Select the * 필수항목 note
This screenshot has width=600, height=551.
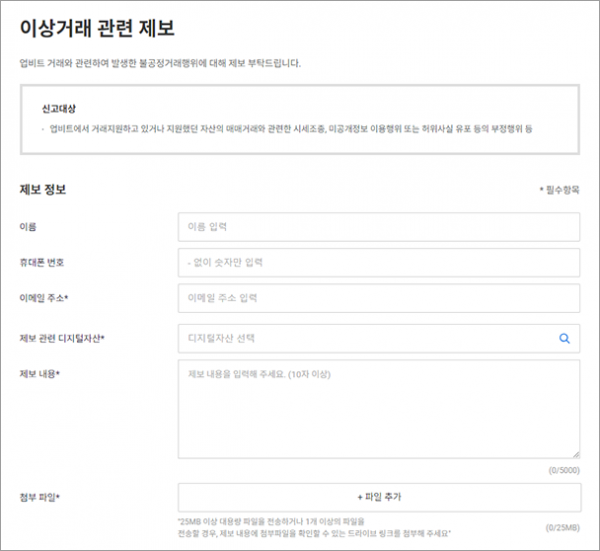[559, 190]
